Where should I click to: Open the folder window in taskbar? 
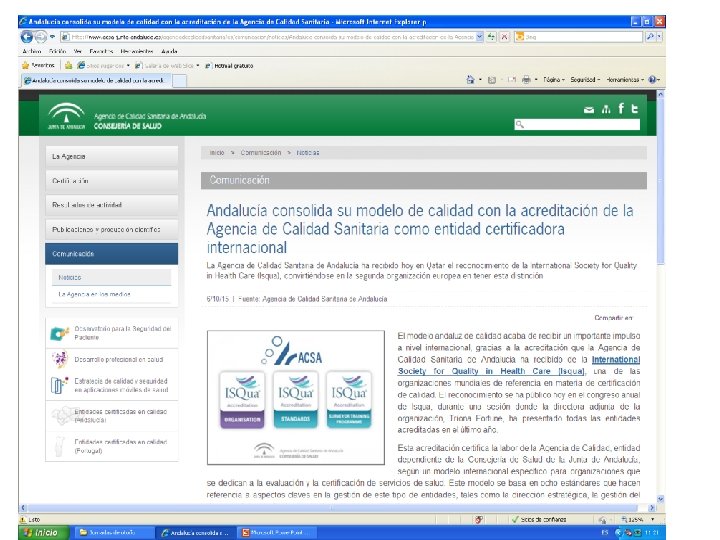pyautogui.click(x=112, y=533)
